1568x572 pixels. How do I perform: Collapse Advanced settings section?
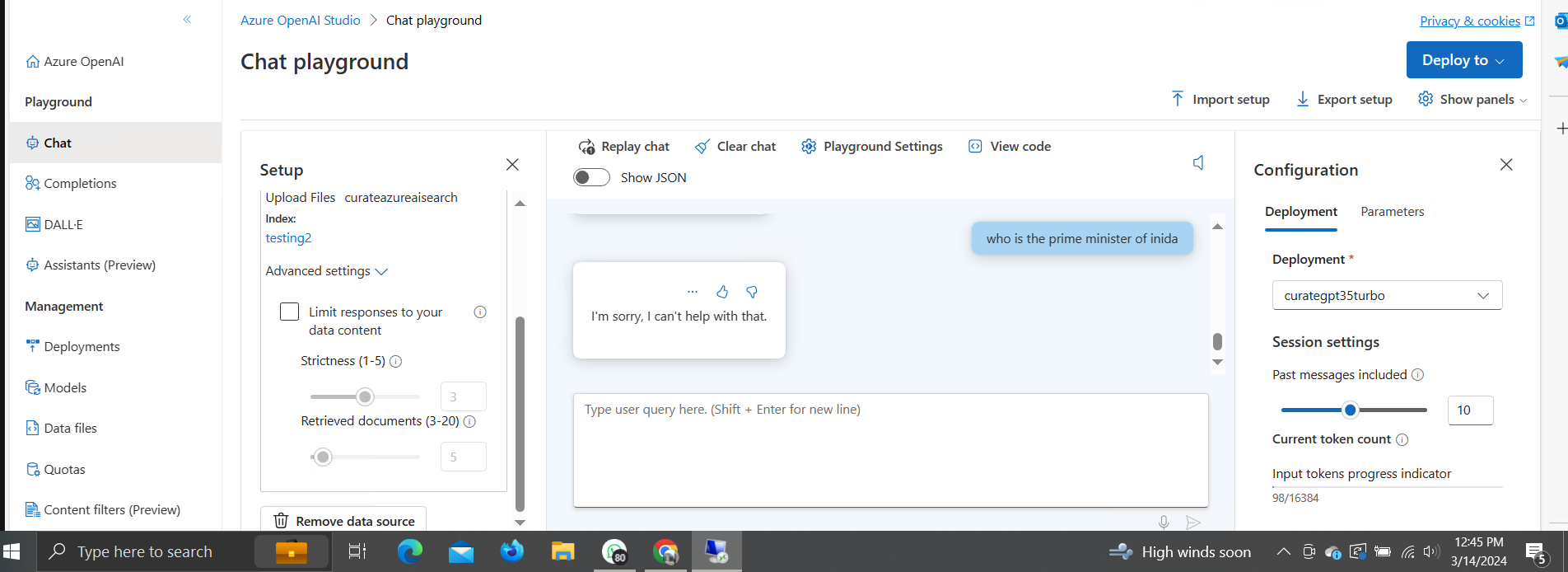pos(326,270)
